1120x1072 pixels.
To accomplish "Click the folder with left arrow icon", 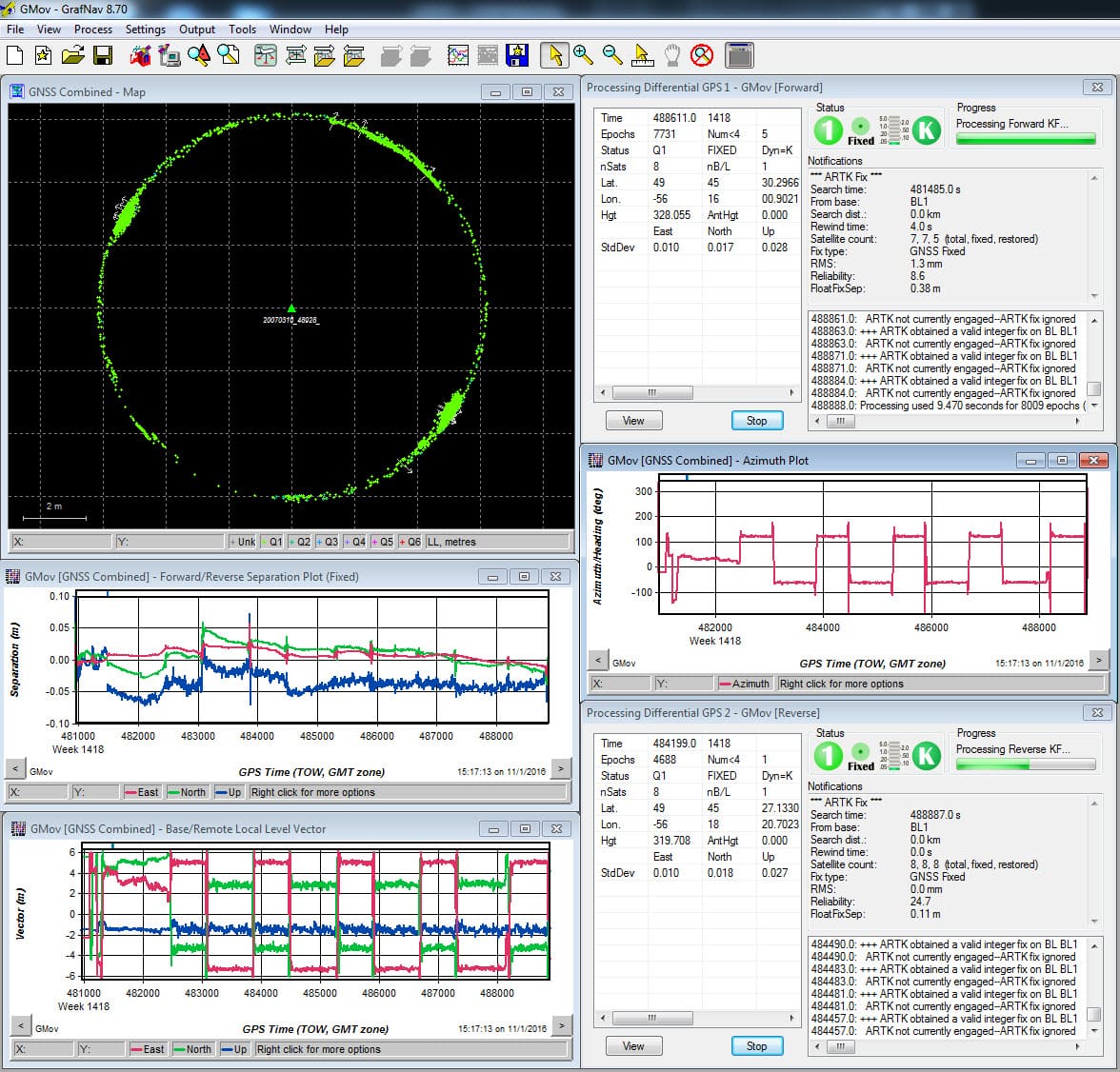I will click(x=353, y=55).
